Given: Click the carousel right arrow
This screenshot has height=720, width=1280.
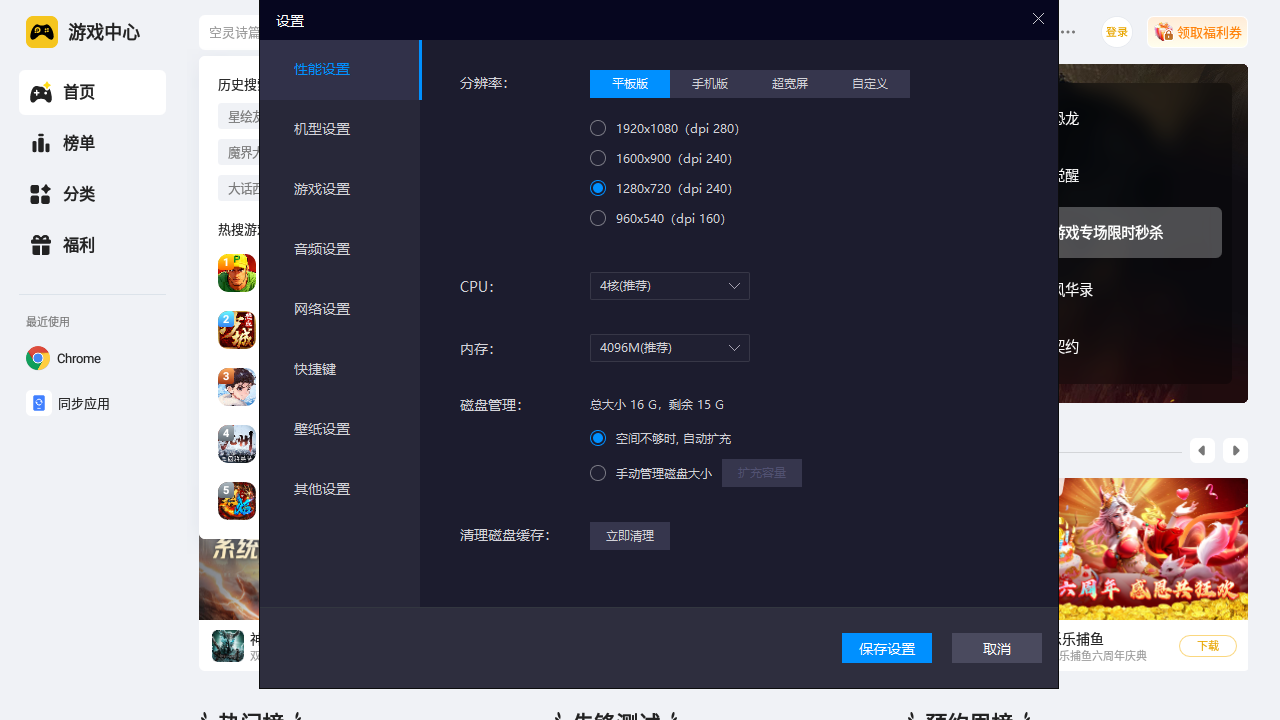Looking at the screenshot, I should point(1235,450).
